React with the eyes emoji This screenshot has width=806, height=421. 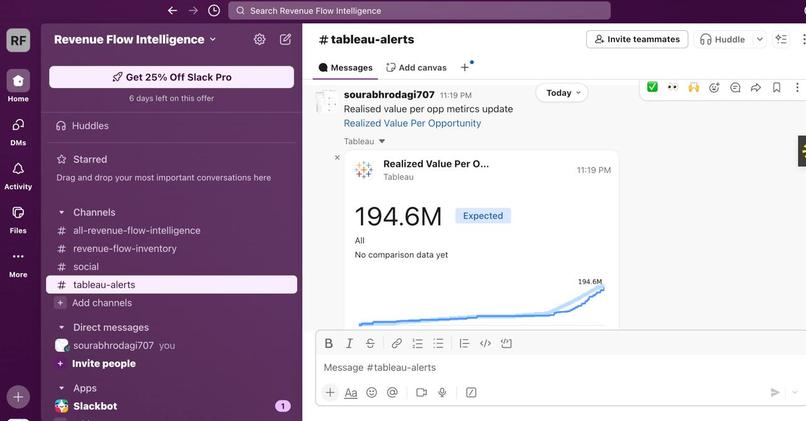673,87
